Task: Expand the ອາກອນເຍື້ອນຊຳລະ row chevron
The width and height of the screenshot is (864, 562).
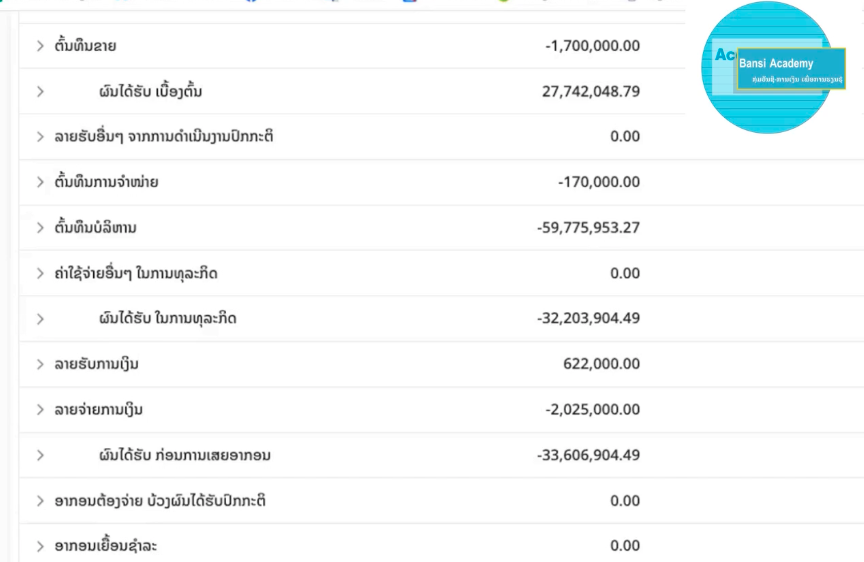Action: click(x=40, y=546)
